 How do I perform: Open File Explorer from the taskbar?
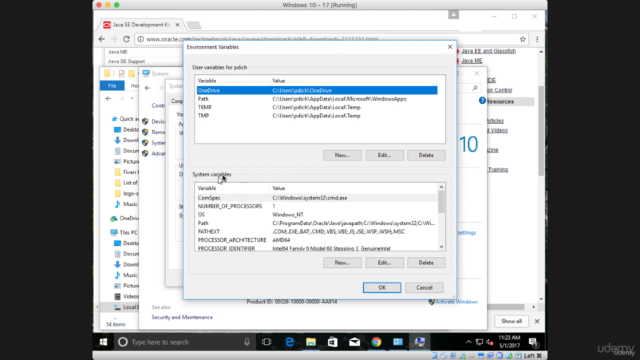click(311, 342)
